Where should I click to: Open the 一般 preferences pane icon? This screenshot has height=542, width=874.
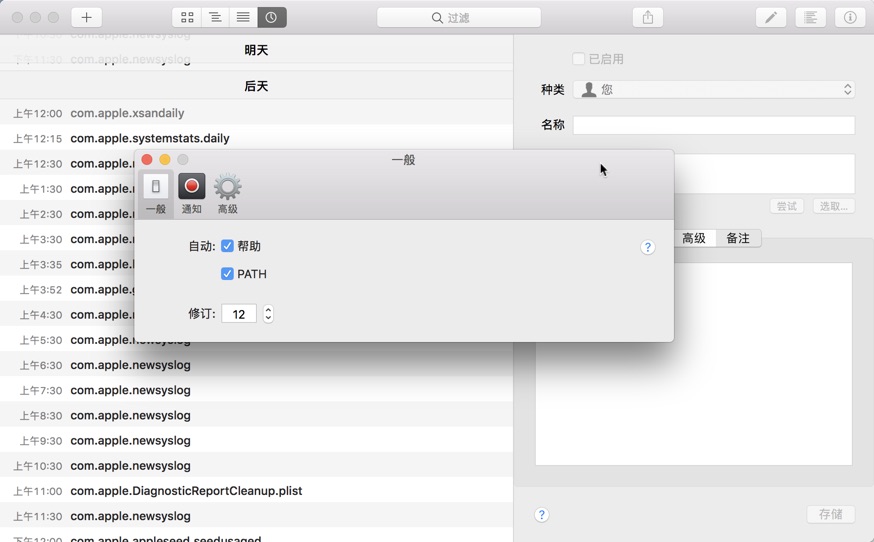pos(156,193)
